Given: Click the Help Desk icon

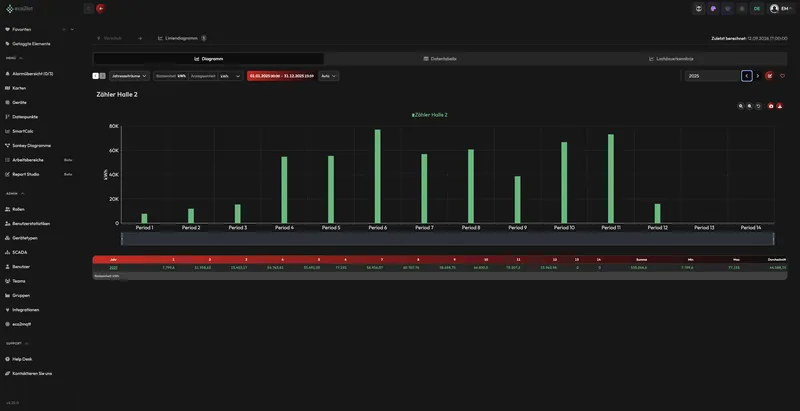Looking at the screenshot, I should pos(8,359).
